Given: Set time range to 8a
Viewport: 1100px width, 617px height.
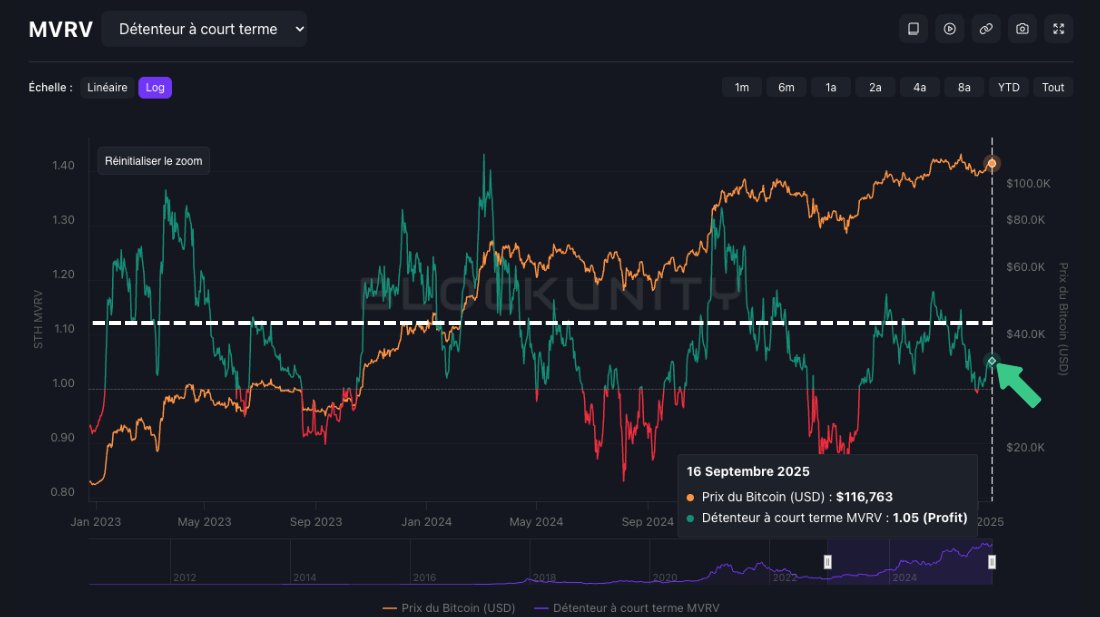Looking at the screenshot, I should click(x=965, y=88).
